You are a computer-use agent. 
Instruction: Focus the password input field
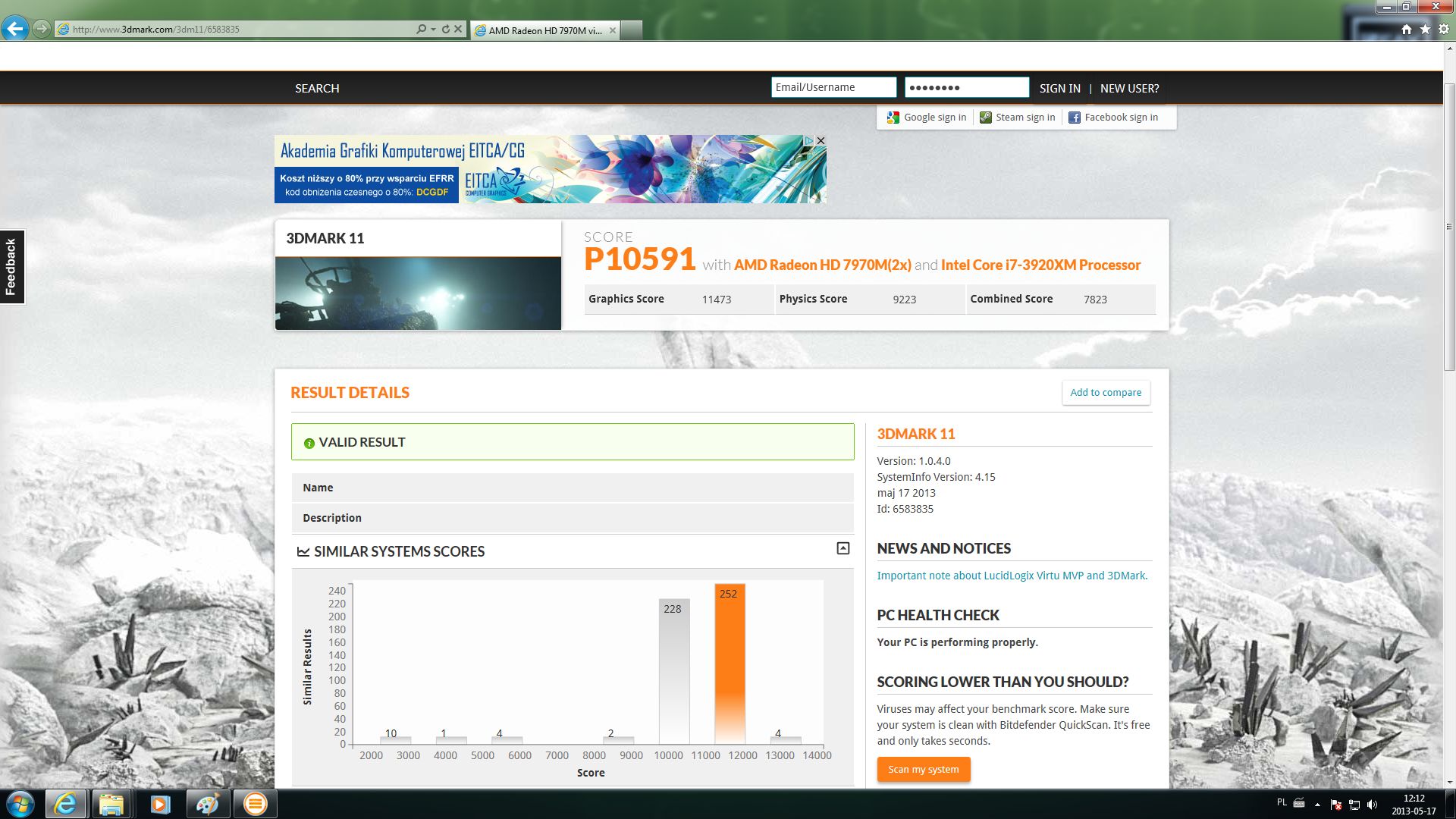click(x=967, y=87)
